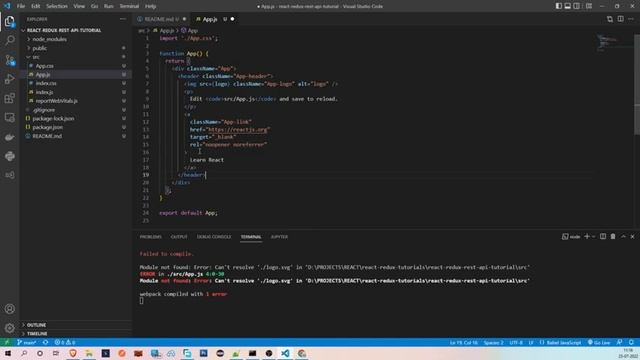
Task: Open the Windows Start menu
Action: [x=7, y=353]
